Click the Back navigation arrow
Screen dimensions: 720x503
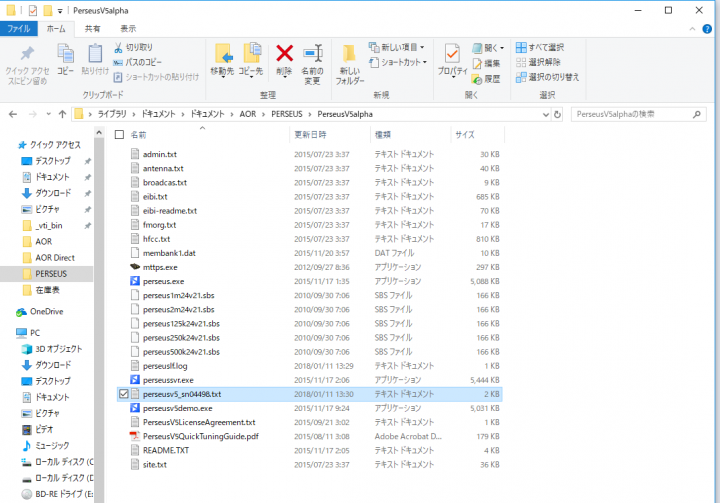point(13,114)
